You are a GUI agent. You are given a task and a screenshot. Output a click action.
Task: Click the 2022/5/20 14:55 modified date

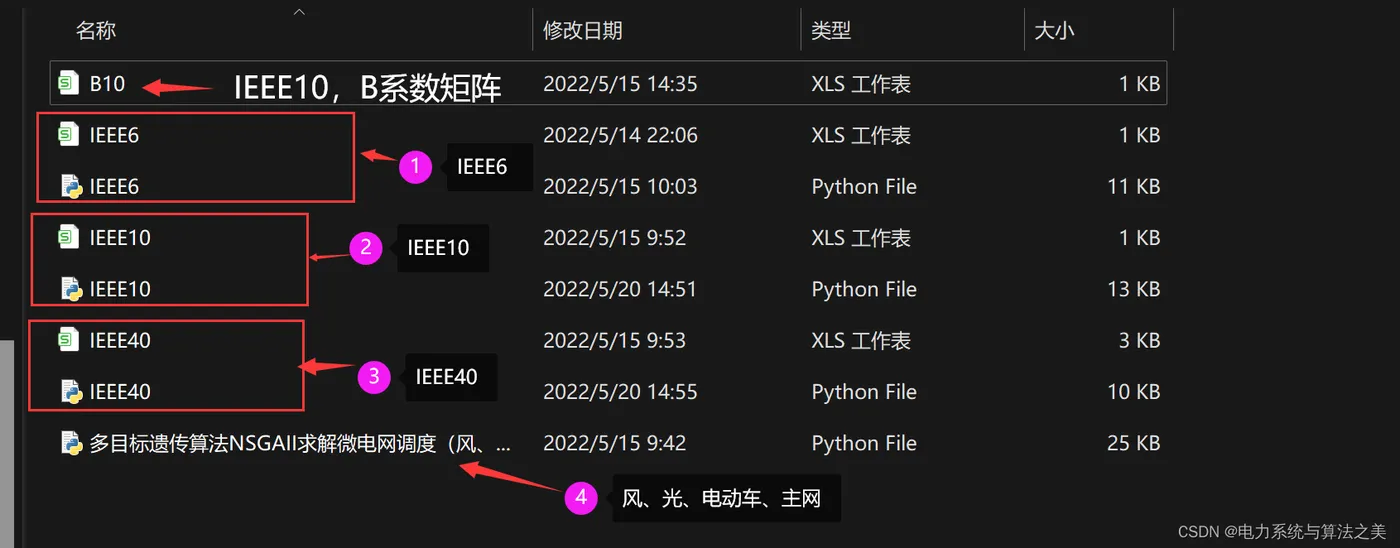[x=620, y=392]
